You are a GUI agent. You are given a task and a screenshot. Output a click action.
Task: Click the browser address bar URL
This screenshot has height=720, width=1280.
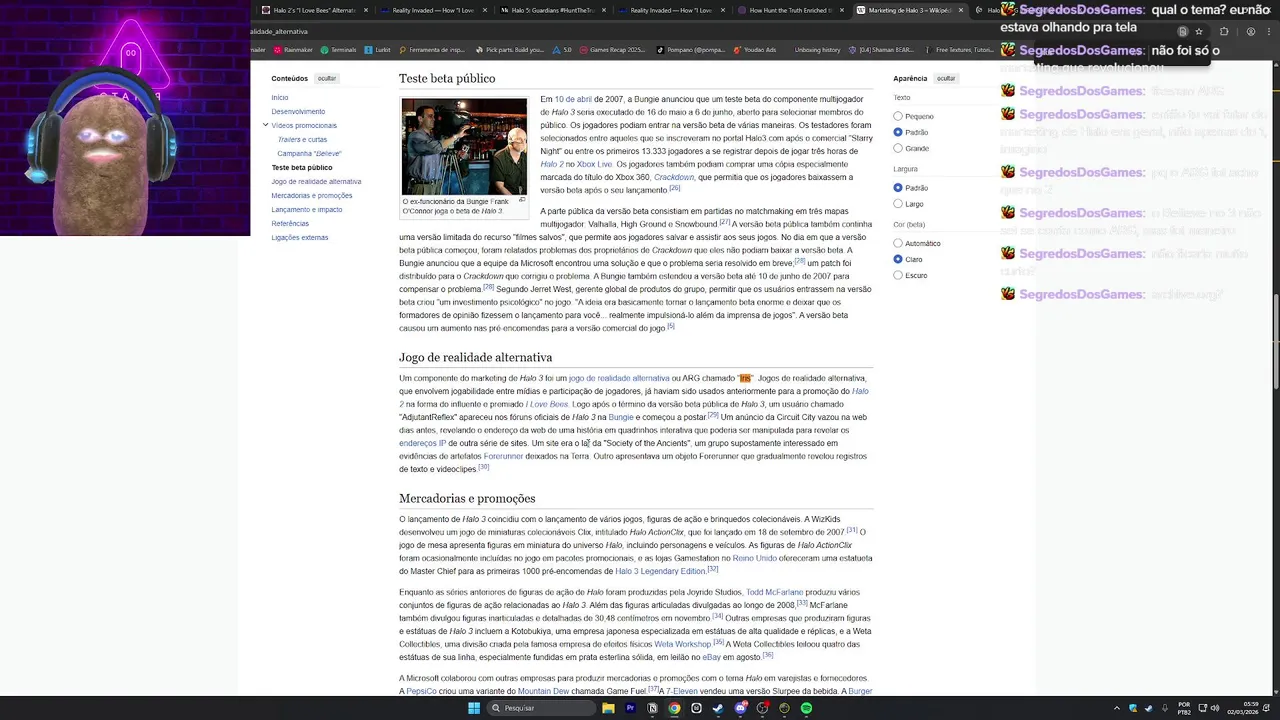[279, 31]
